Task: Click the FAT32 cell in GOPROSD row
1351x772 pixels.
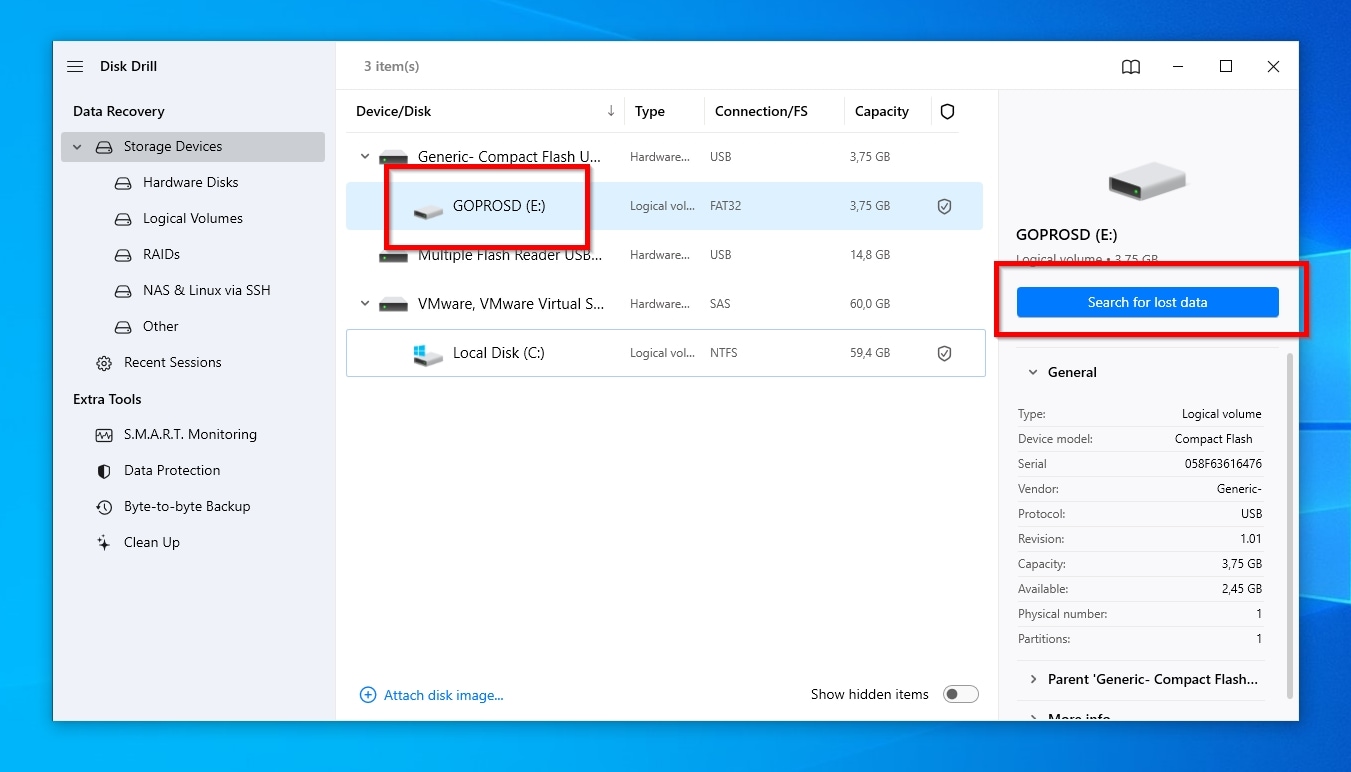Action: [x=726, y=206]
